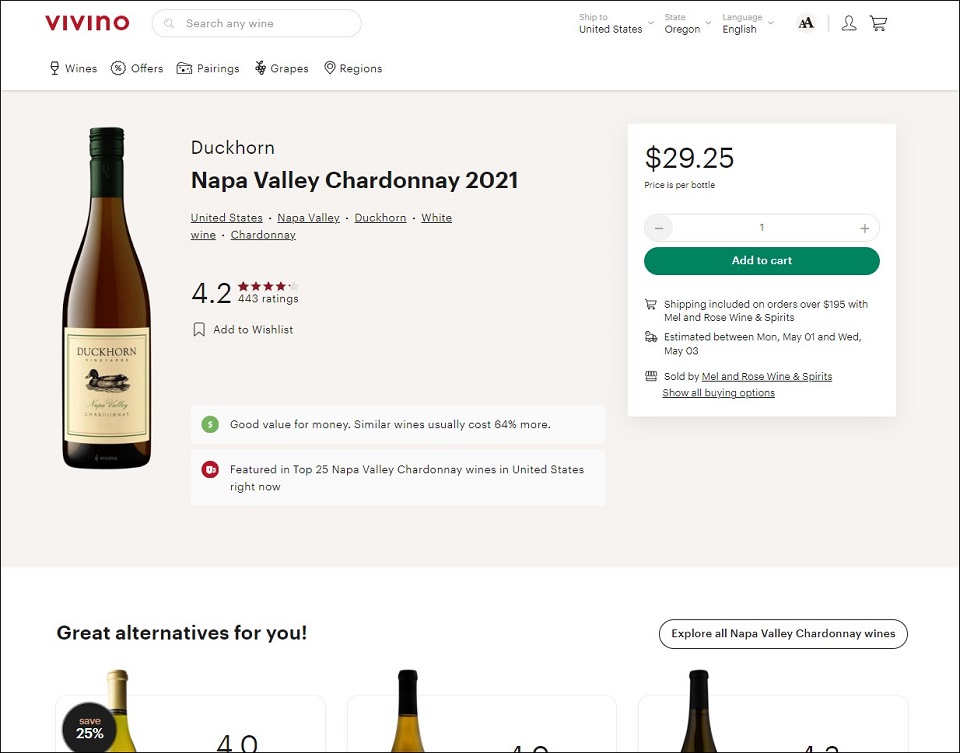
Task: Click the Vivino logo
Action: tap(87, 23)
